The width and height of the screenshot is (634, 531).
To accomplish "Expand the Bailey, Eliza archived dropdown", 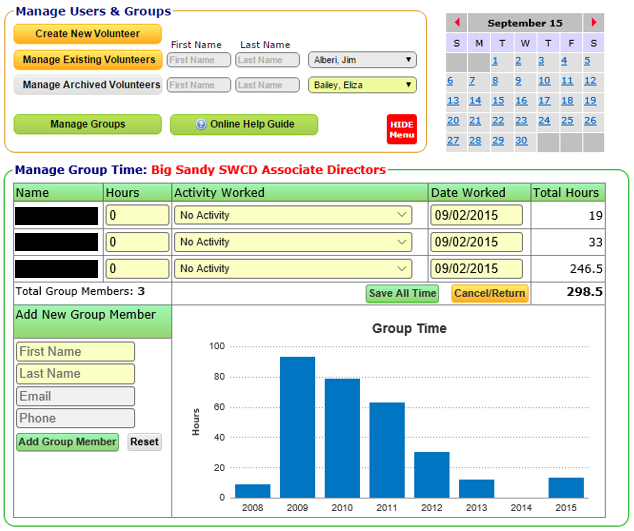I will click(361, 85).
